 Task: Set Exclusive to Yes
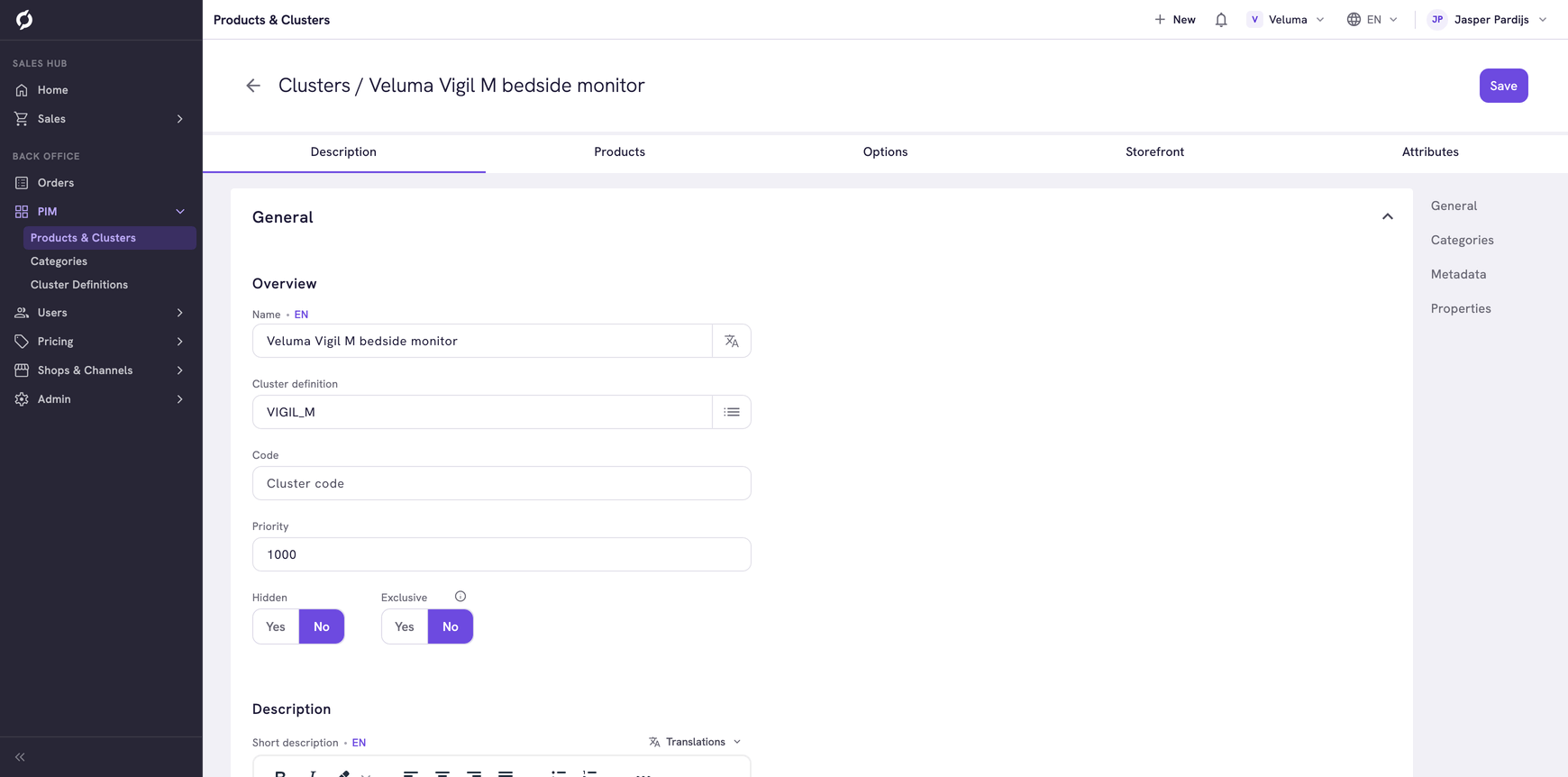[x=405, y=626]
